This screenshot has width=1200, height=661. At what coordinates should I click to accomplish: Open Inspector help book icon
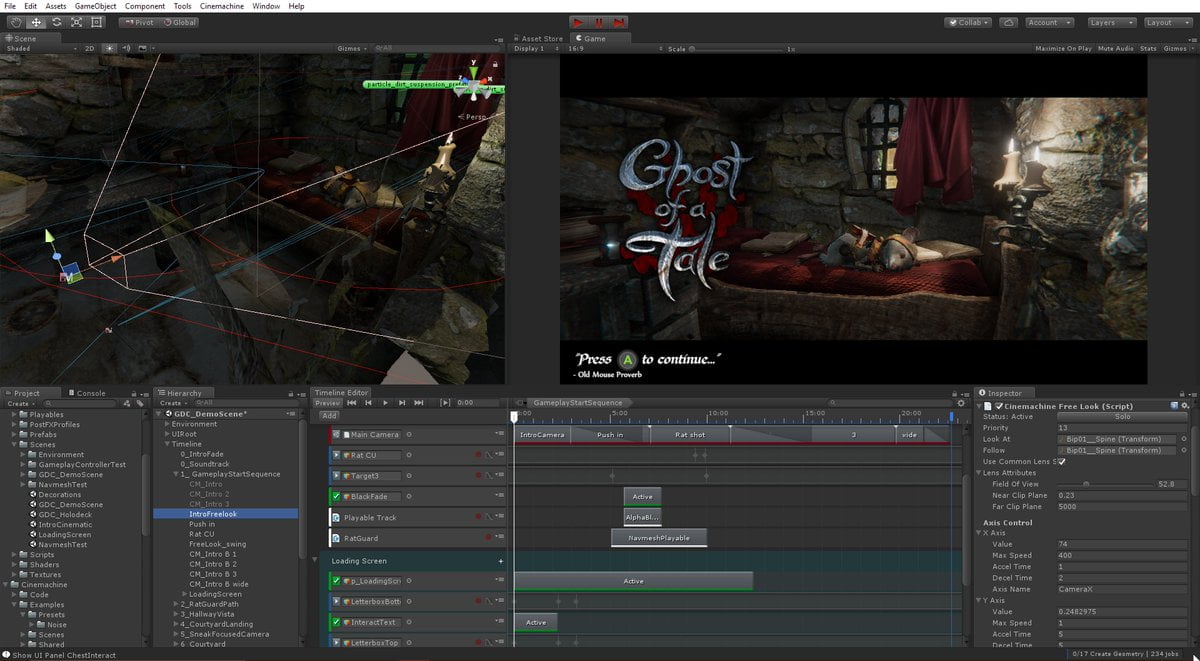point(1173,406)
